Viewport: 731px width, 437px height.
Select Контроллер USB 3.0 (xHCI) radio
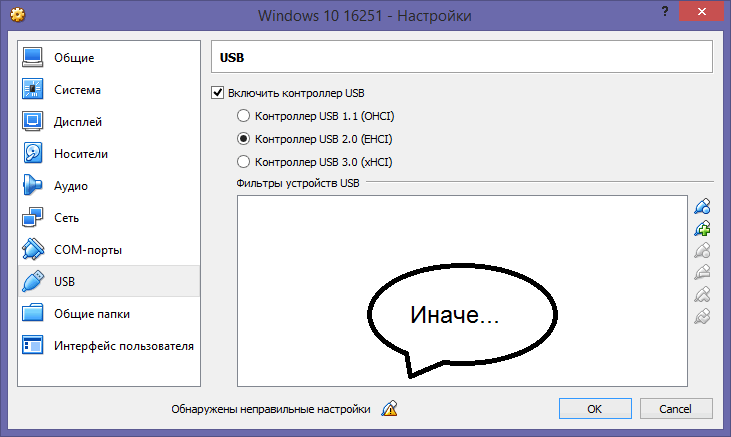[x=243, y=162]
